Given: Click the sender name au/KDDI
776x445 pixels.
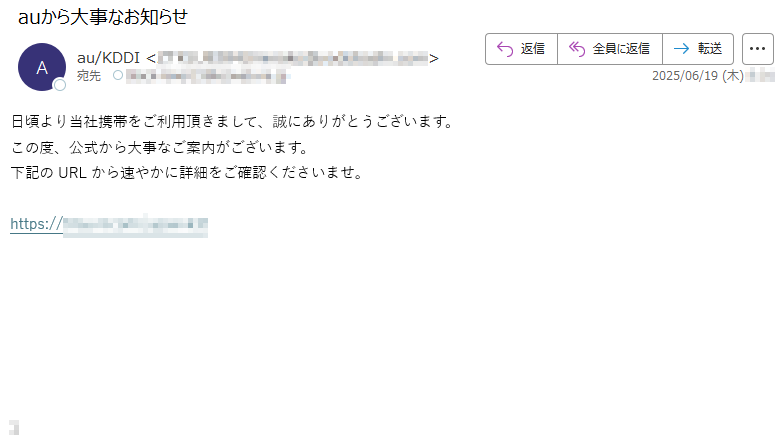Looking at the screenshot, I should [x=108, y=58].
